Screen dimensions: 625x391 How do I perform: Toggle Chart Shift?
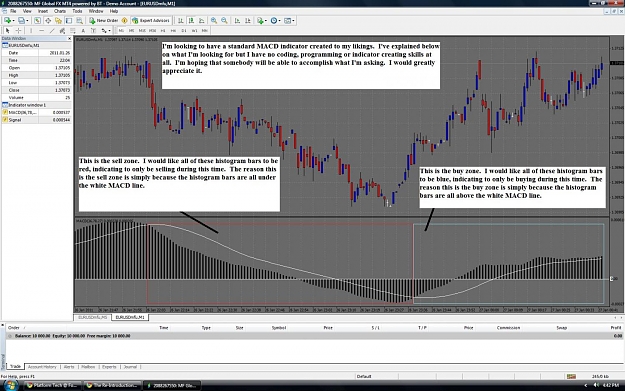248,20
